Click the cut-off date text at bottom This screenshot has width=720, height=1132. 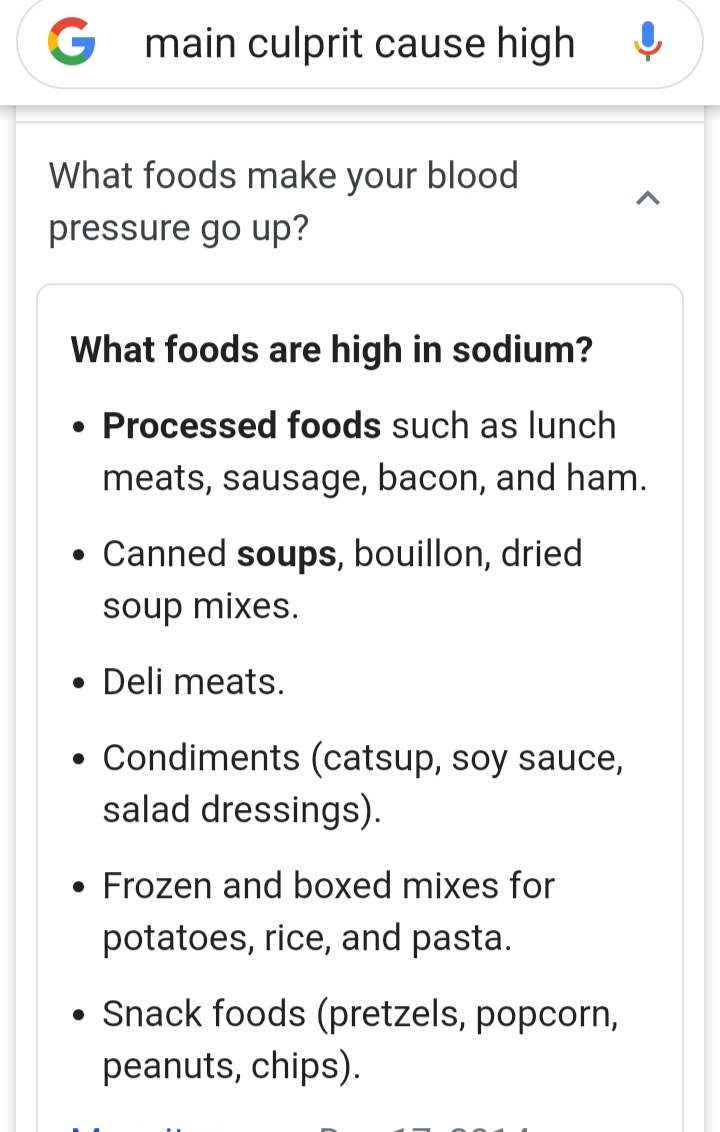pyautogui.click(x=426, y=1126)
